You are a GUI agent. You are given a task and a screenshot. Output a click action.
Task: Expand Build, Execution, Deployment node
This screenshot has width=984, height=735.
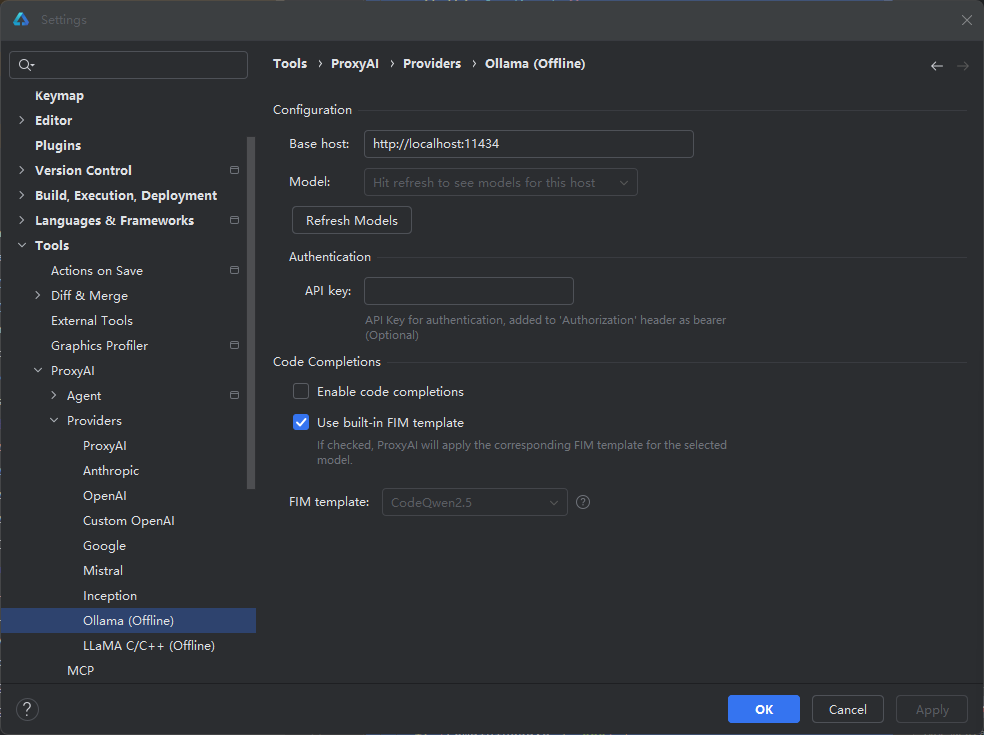tap(22, 195)
